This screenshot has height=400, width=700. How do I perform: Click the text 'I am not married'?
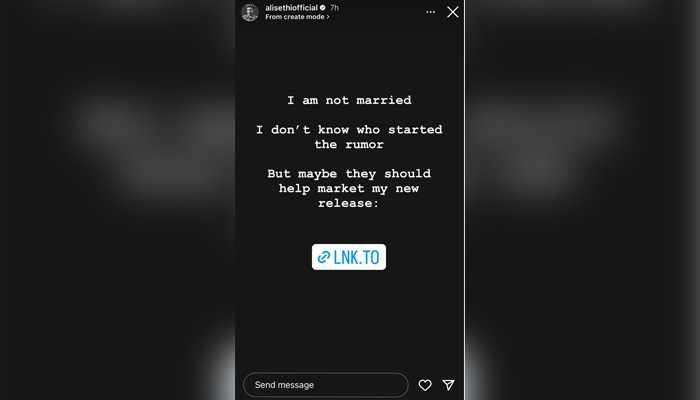[349, 100]
